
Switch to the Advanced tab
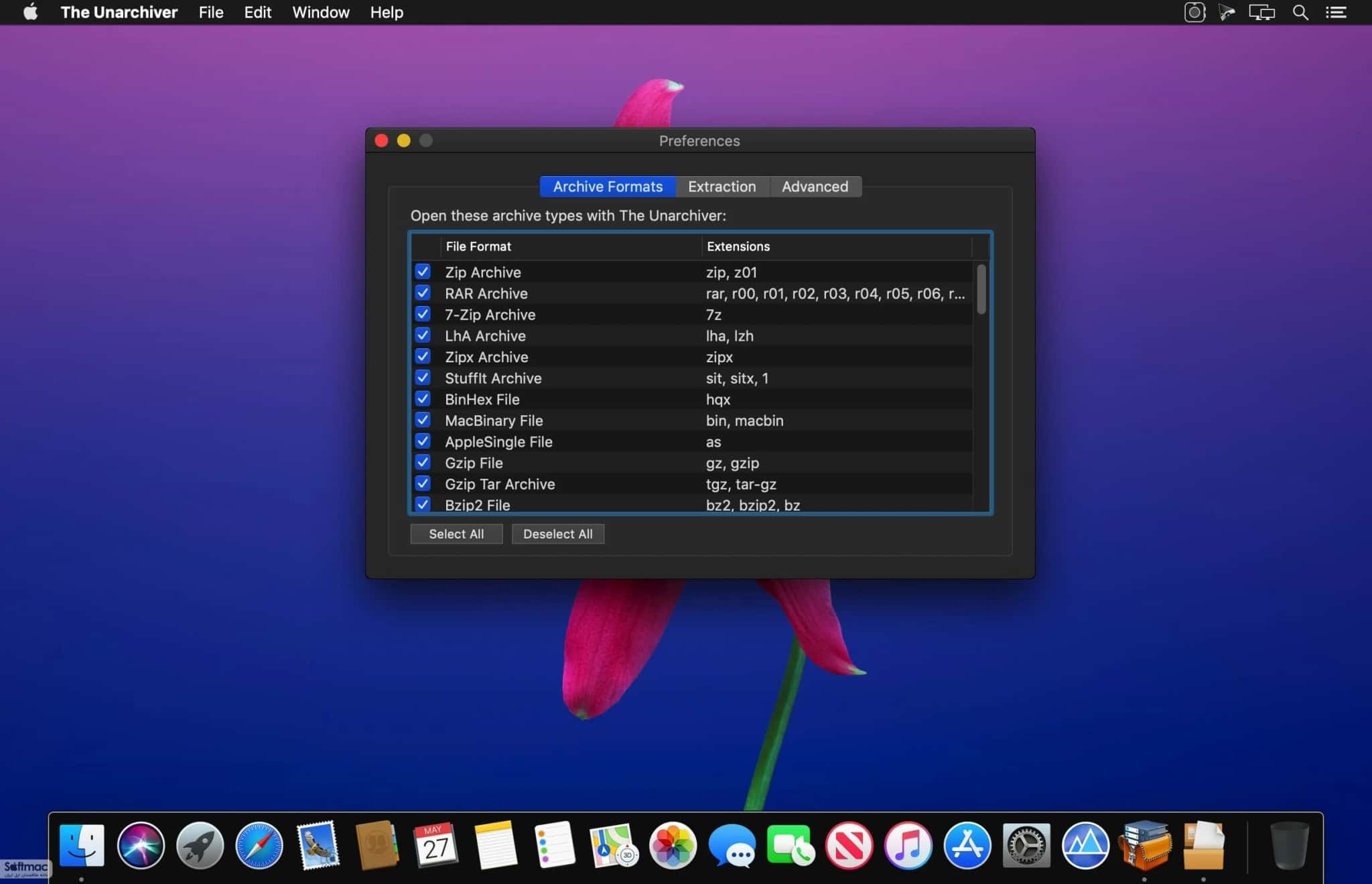pos(815,186)
